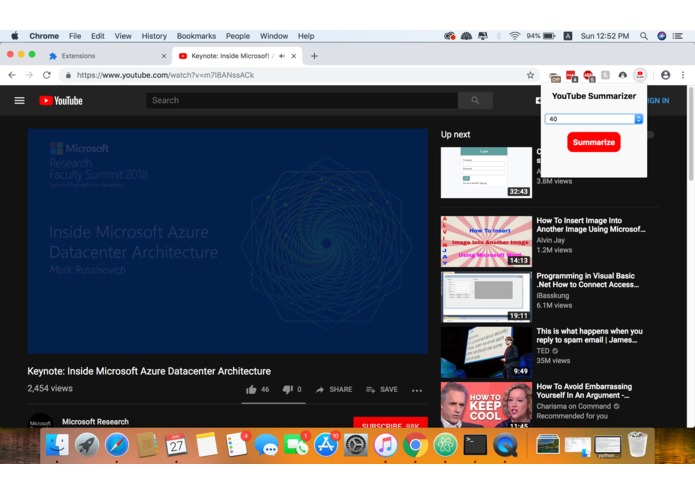This screenshot has height=494, width=695.
Task: Open more actions ellipsis under the video
Action: point(417,390)
